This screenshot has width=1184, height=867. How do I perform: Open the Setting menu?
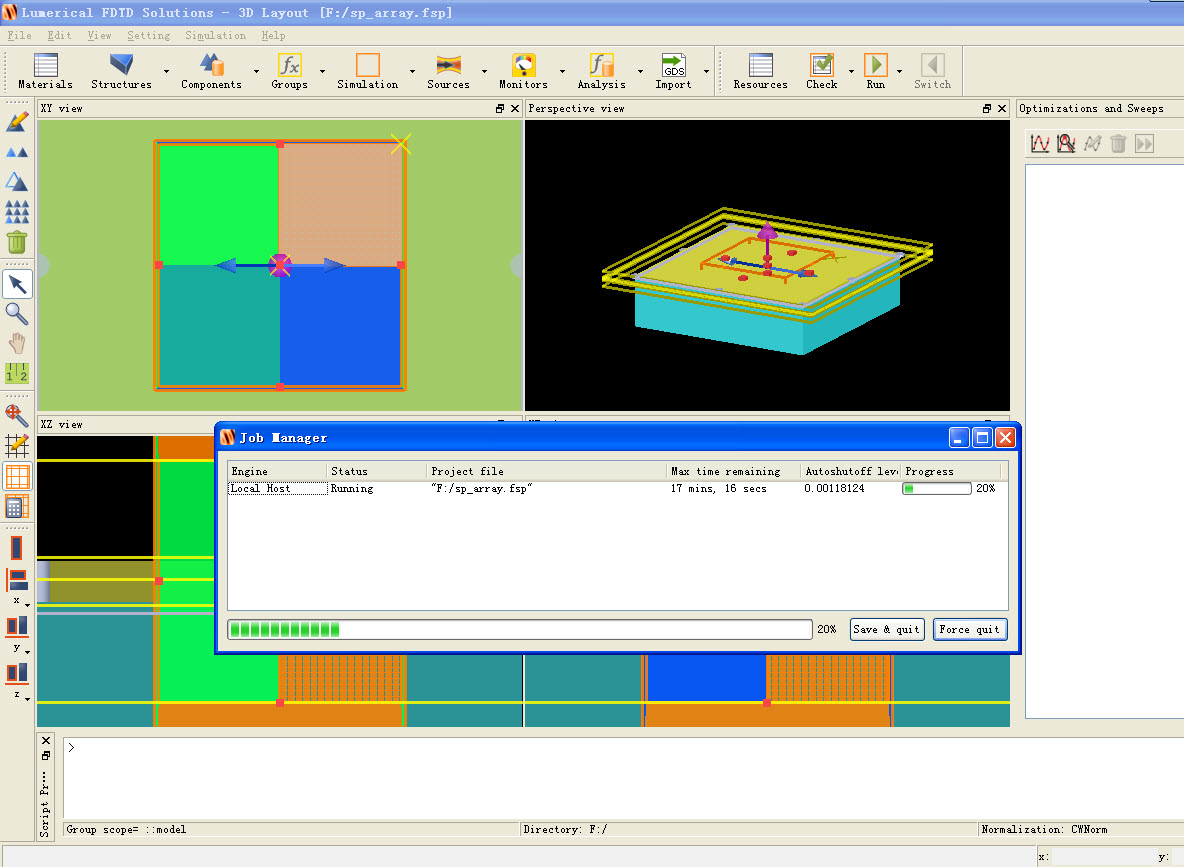tap(148, 35)
